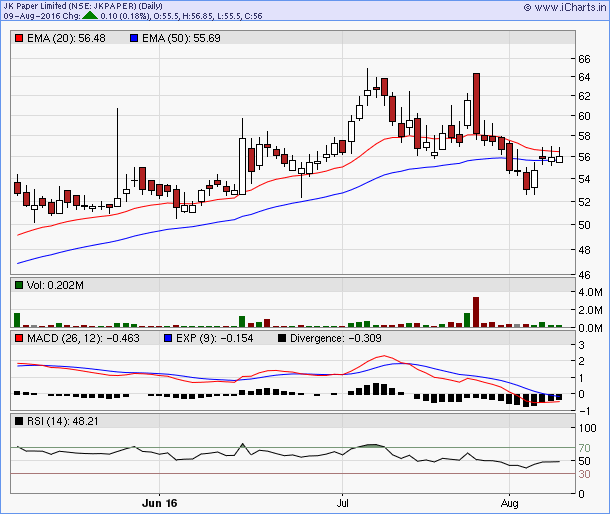Click the 54 price axis label
This screenshot has width=610, height=514.
click(584, 179)
